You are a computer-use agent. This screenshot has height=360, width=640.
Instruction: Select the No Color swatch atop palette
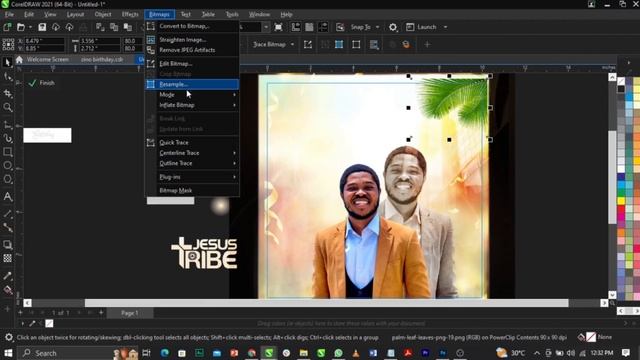point(621,81)
